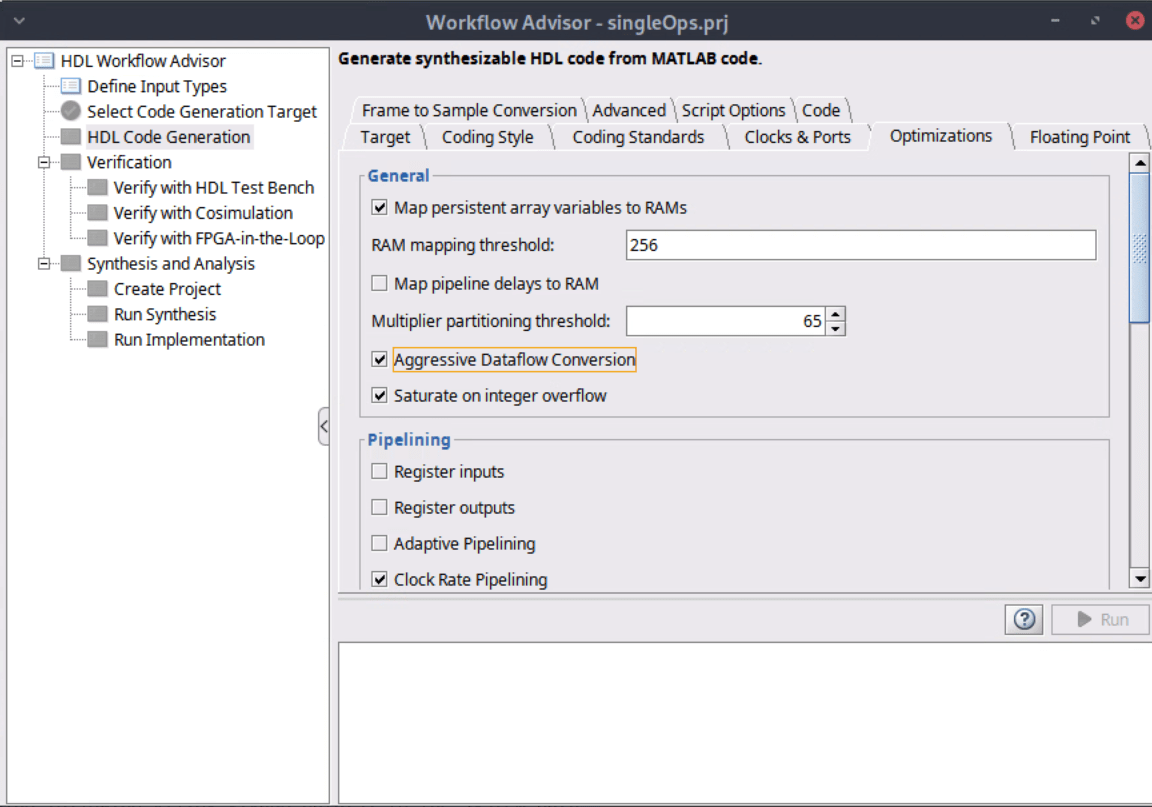Click the Verify with Cosimulation step icon
This screenshot has width=1152, height=807.
tap(97, 213)
